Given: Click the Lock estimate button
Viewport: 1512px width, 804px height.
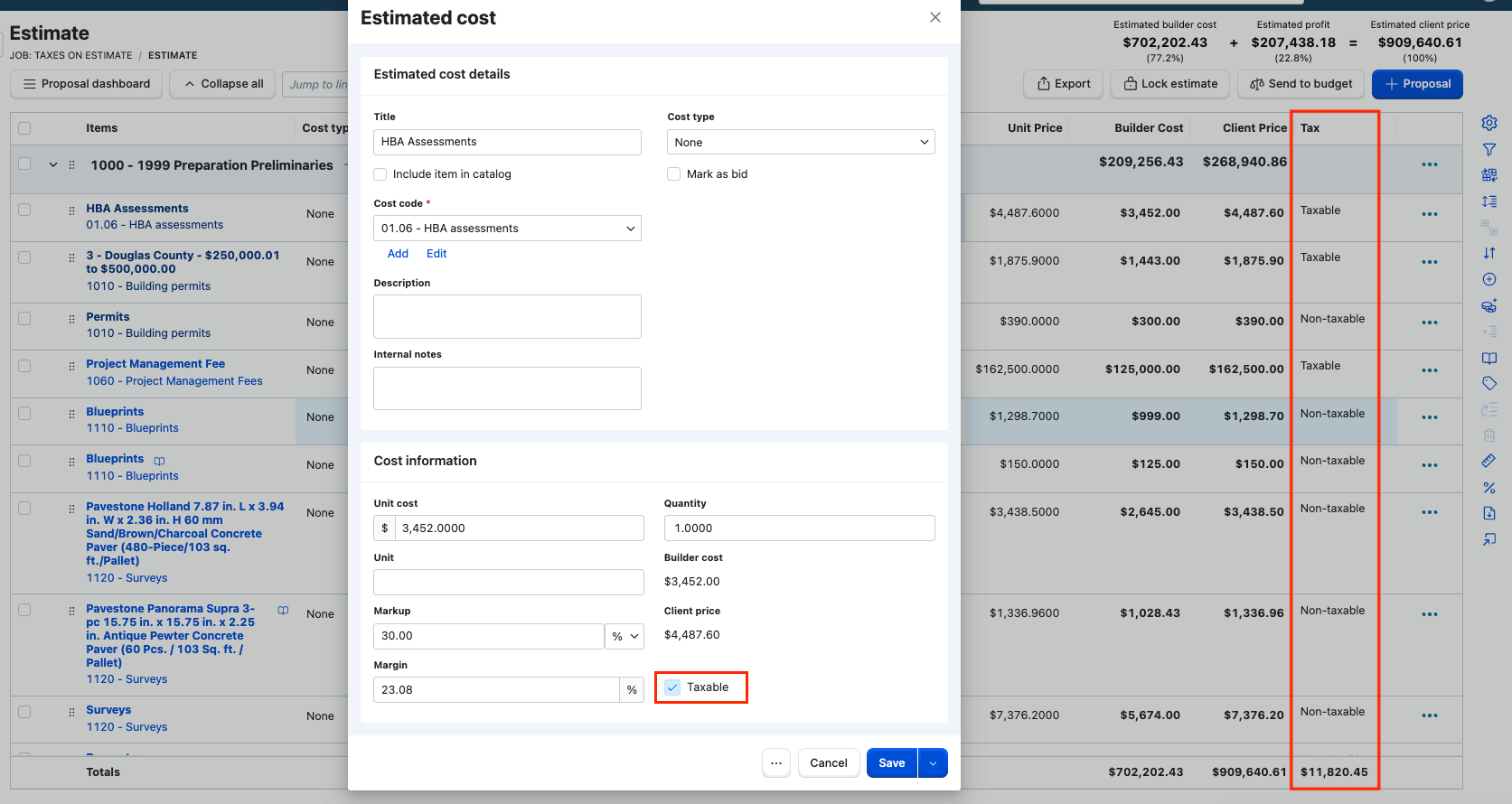Looking at the screenshot, I should tap(1170, 84).
